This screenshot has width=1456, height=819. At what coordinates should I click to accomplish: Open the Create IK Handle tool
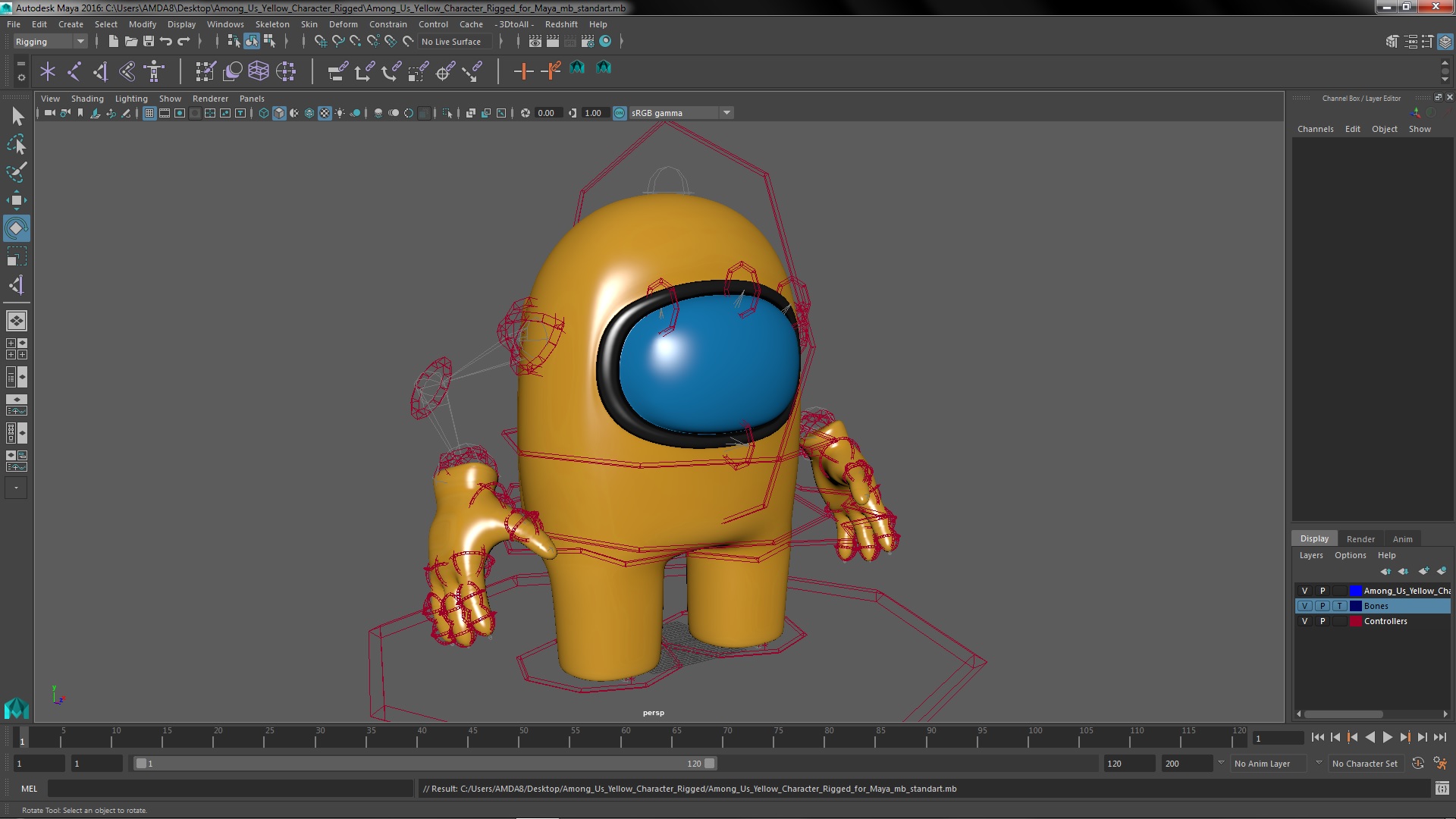point(101,71)
